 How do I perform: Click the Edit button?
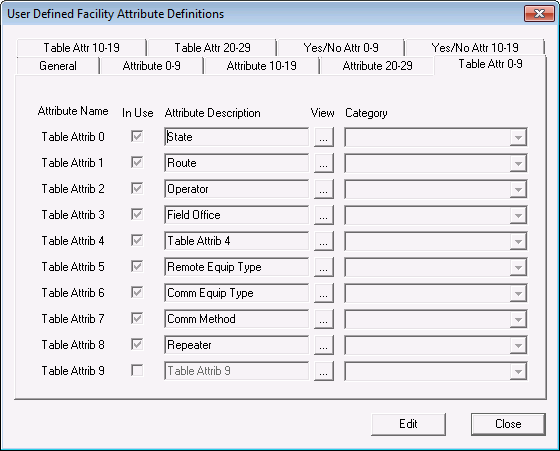(408, 424)
